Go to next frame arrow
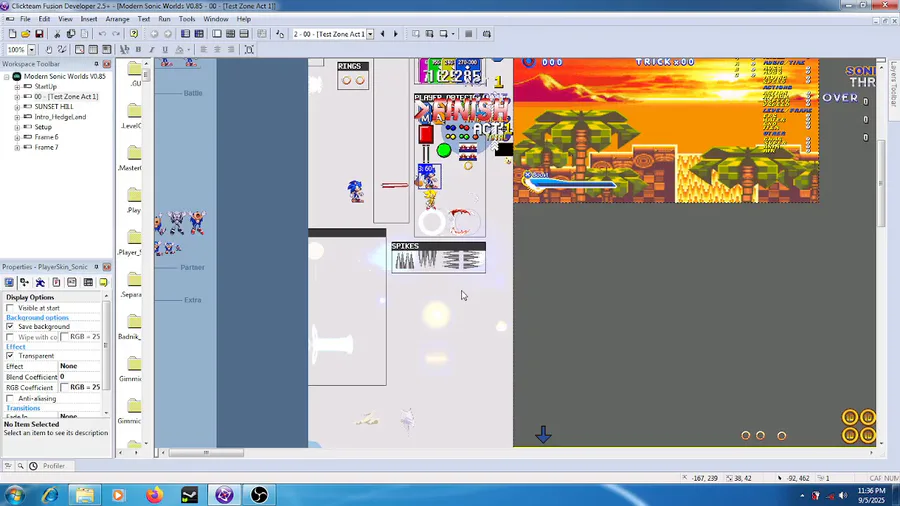Image resolution: width=900 pixels, height=506 pixels. [395, 34]
